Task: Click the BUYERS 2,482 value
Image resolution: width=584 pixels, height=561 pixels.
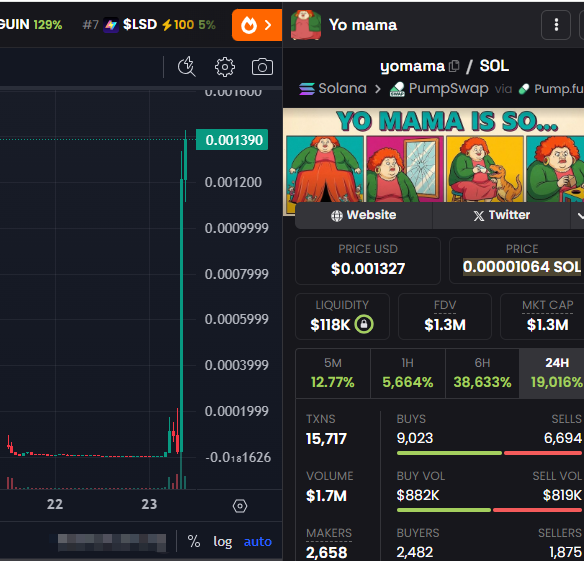Action: [x=415, y=552]
